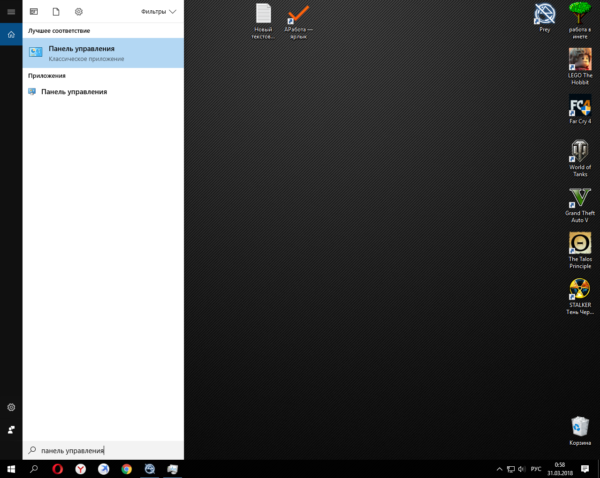
Task: Expand the search panel hamburger menu
Action: coord(11,11)
